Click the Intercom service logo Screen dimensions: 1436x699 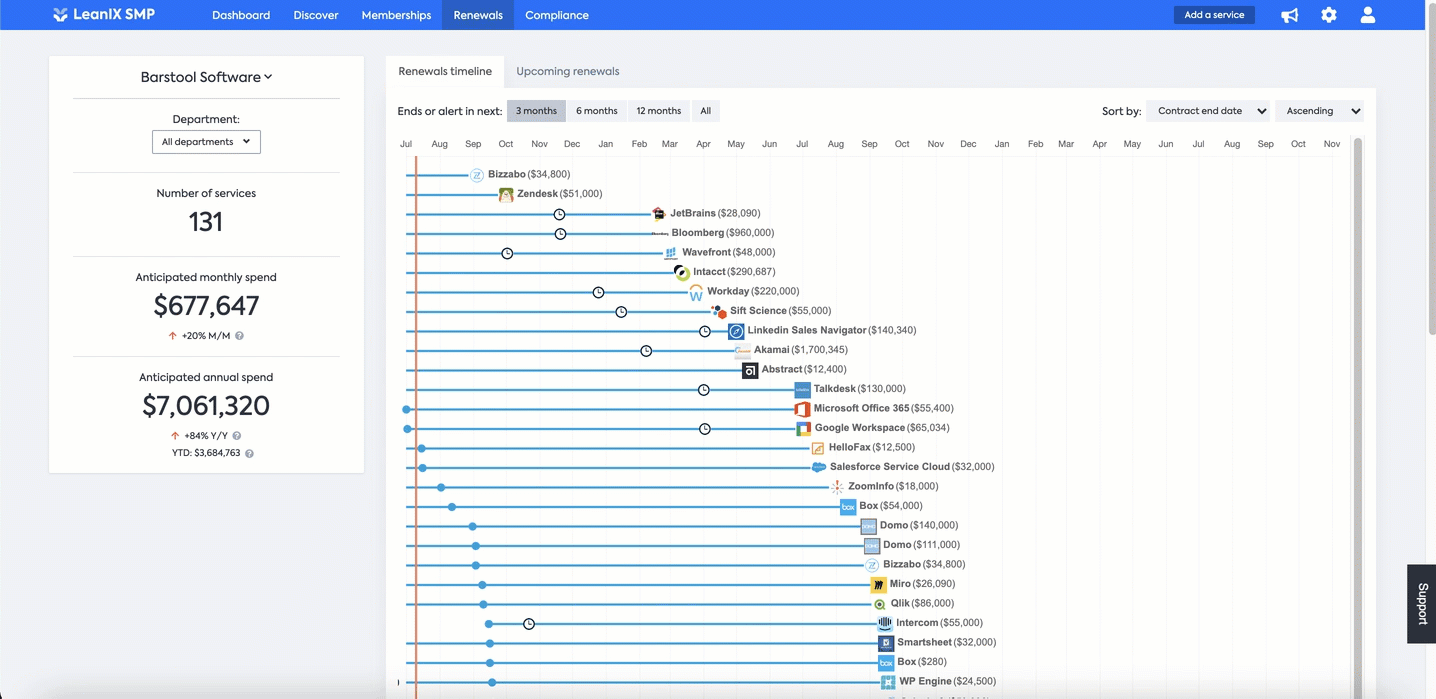[x=885, y=623]
